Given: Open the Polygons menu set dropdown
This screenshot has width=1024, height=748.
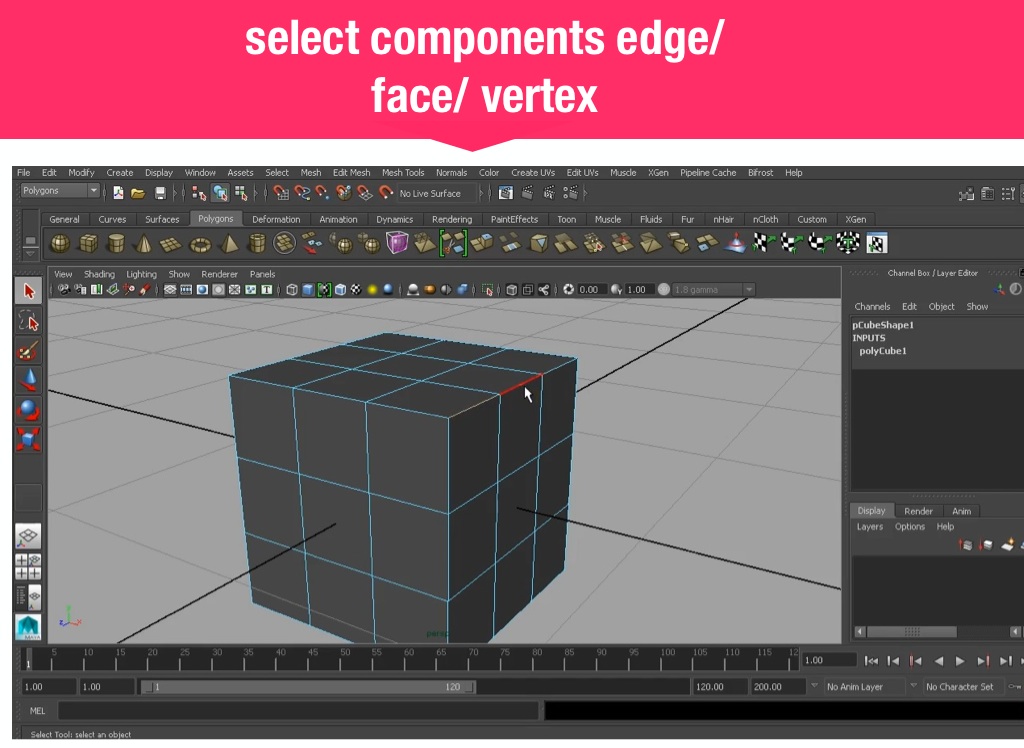Looking at the screenshot, I should (x=61, y=191).
